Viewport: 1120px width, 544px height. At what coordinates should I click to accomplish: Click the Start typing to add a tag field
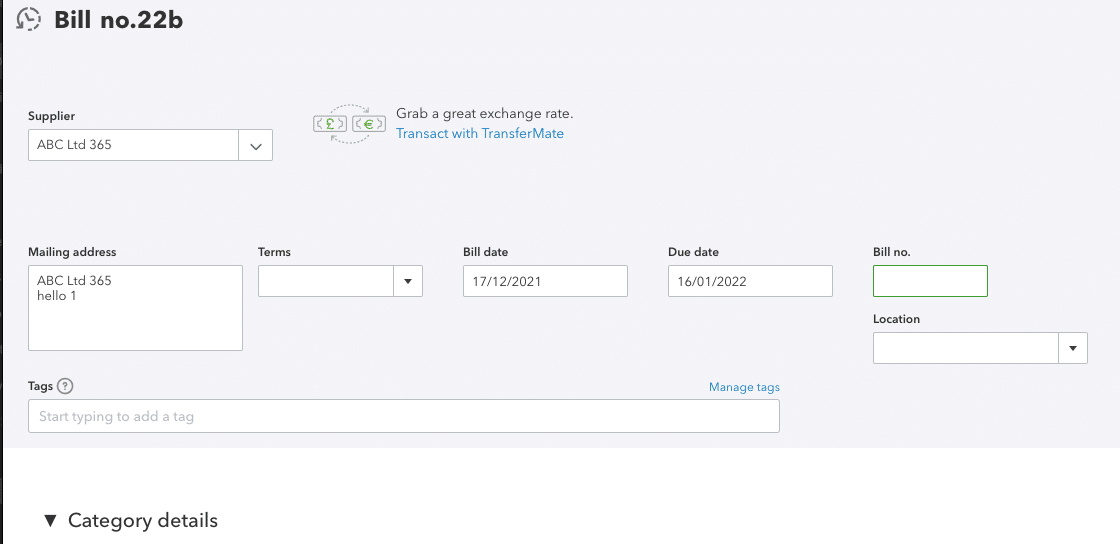[x=404, y=416]
